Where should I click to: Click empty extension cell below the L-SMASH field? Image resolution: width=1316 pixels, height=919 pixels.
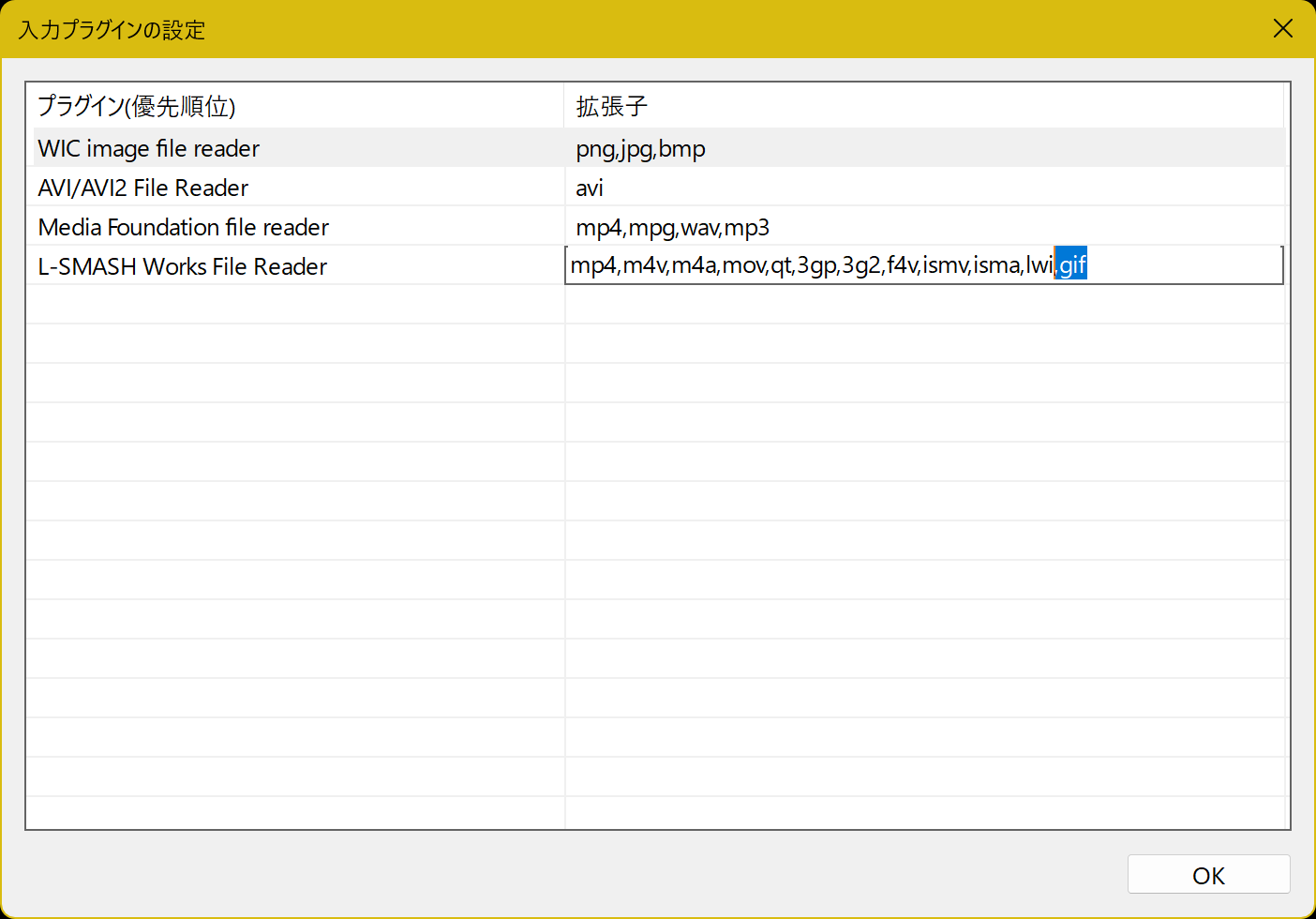pyautogui.click(x=923, y=305)
